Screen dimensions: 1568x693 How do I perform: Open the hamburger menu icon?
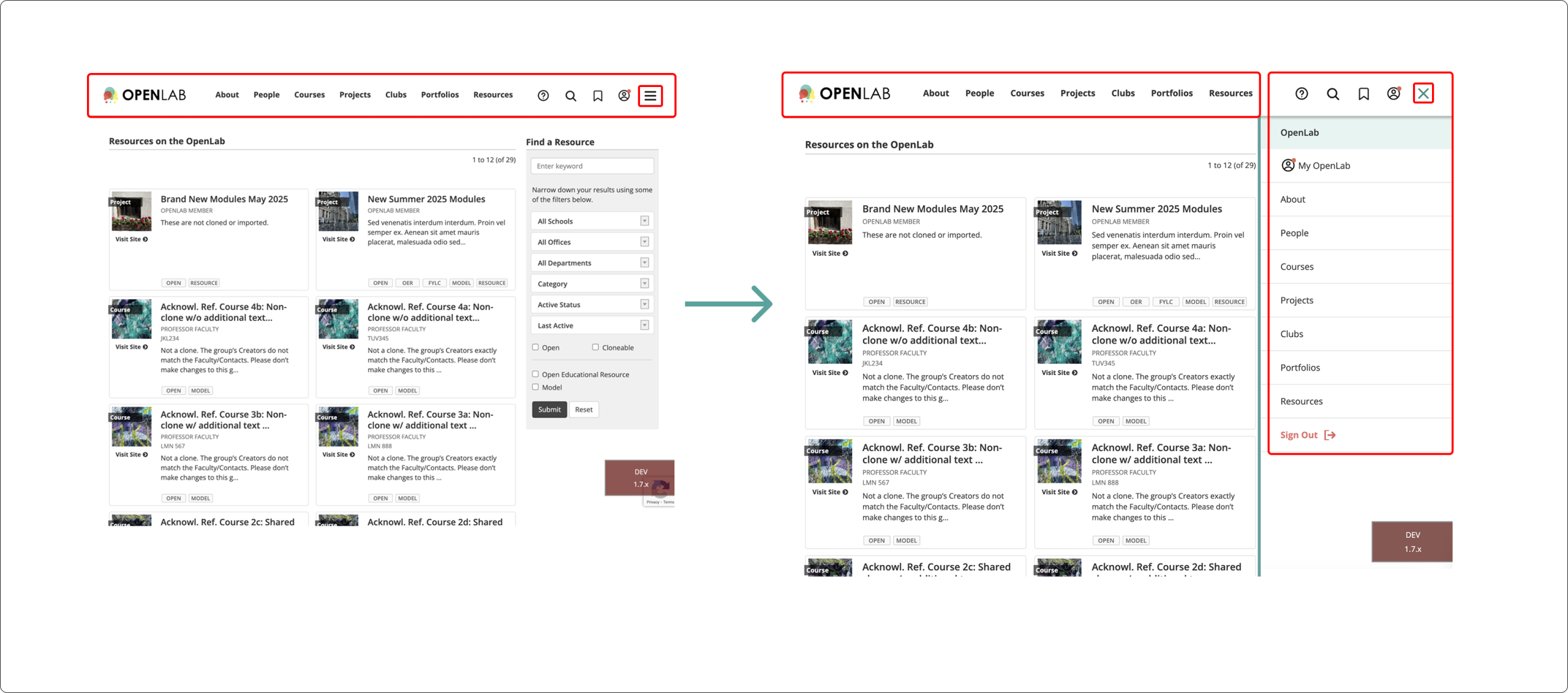[x=650, y=96]
